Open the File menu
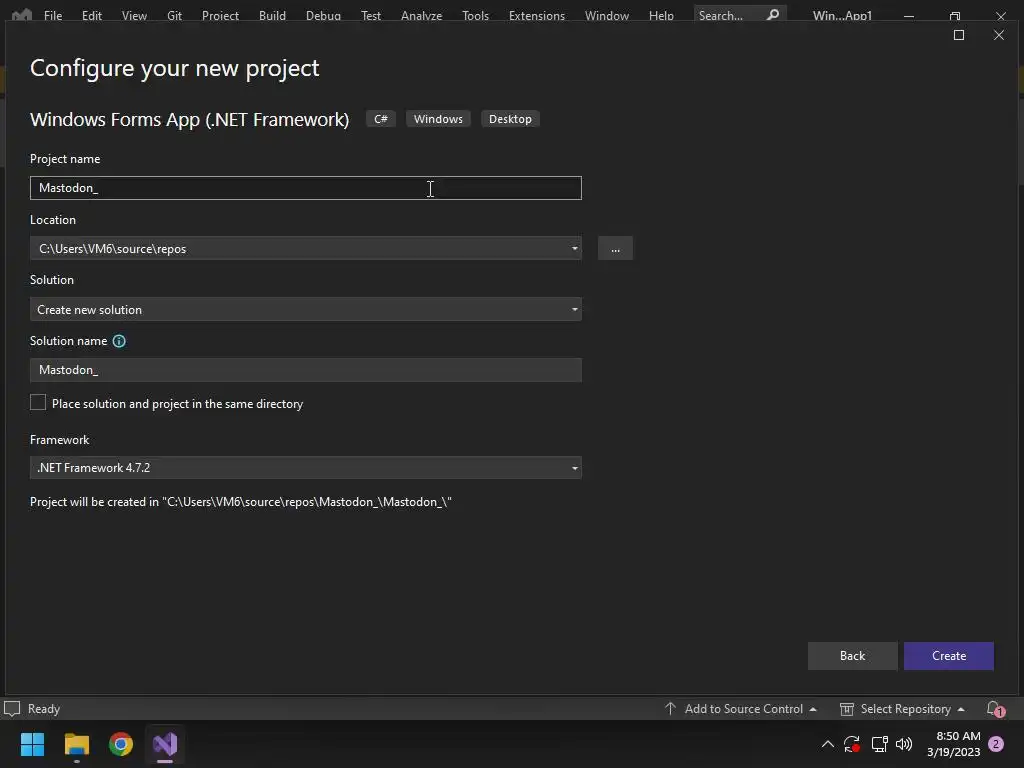Viewport: 1024px width, 768px height. pyautogui.click(x=53, y=15)
